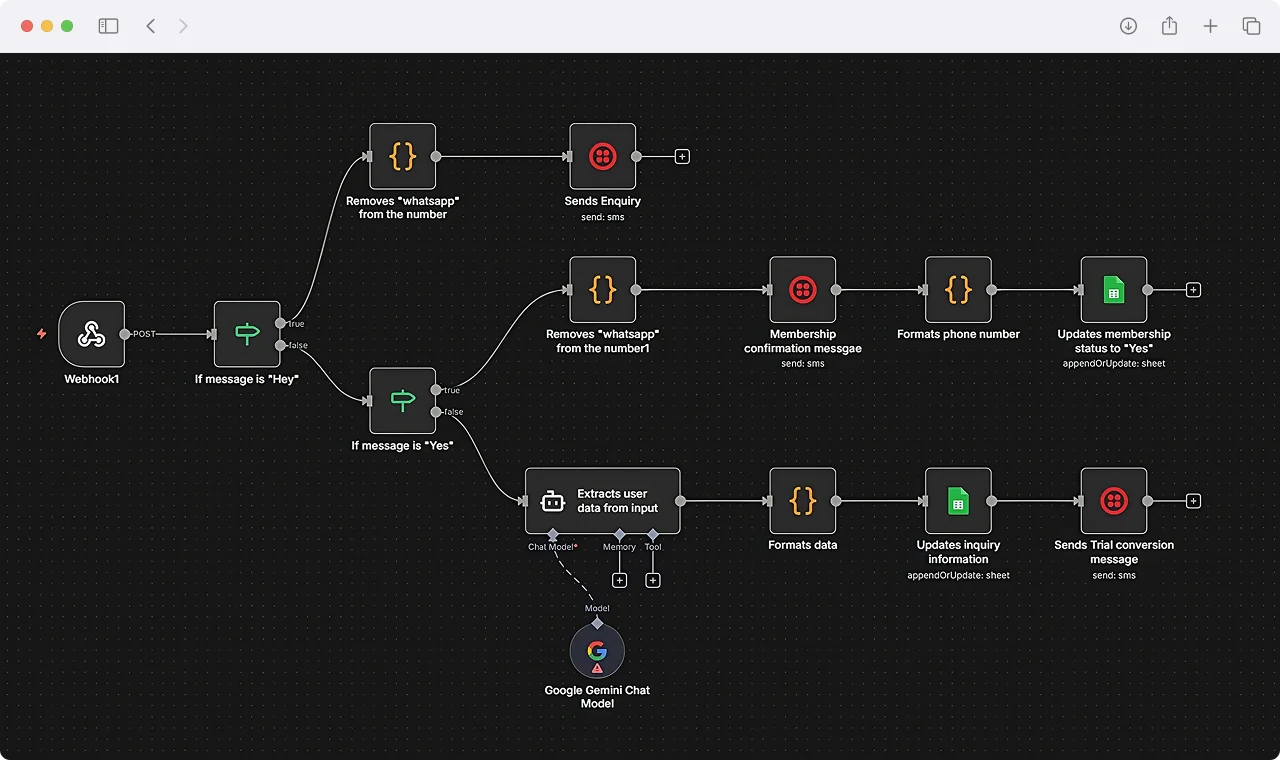Click the 'Formats data' label text
1280x760 pixels.
click(803, 545)
